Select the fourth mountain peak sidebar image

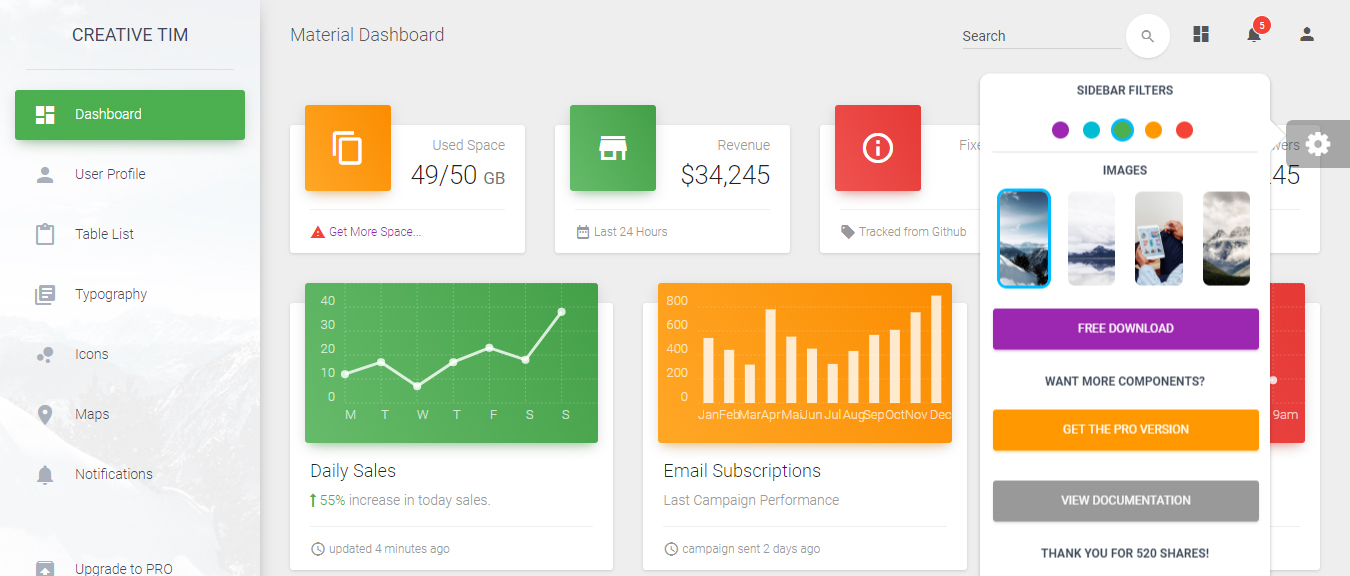point(1226,238)
